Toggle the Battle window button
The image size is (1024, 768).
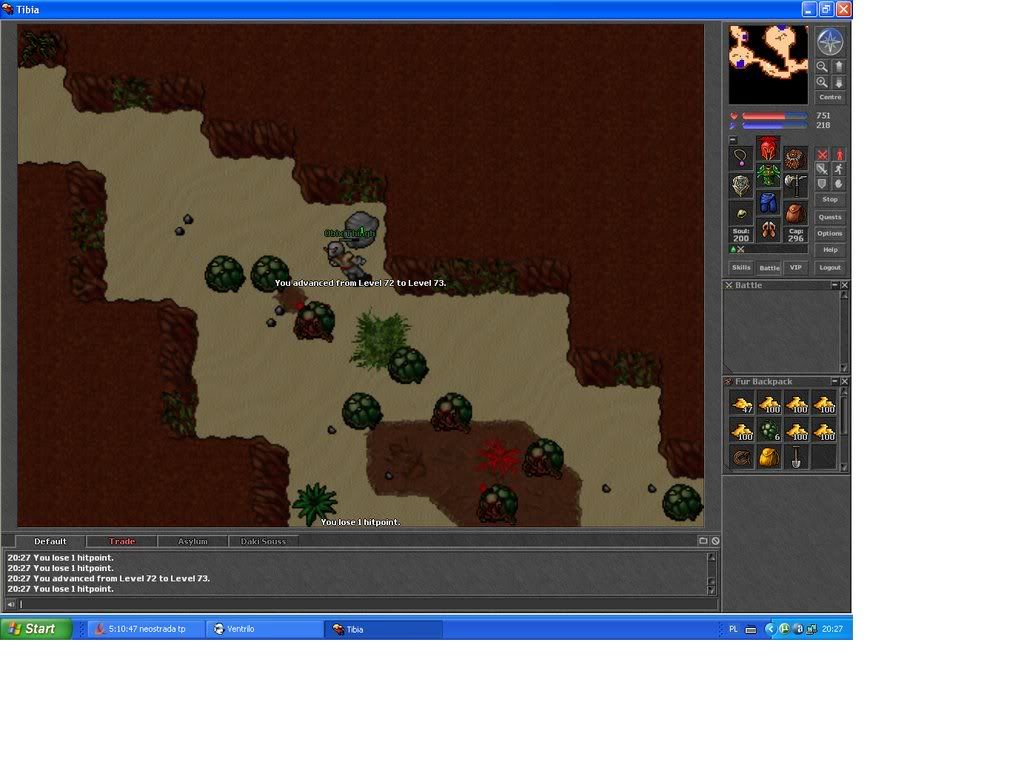click(x=769, y=267)
